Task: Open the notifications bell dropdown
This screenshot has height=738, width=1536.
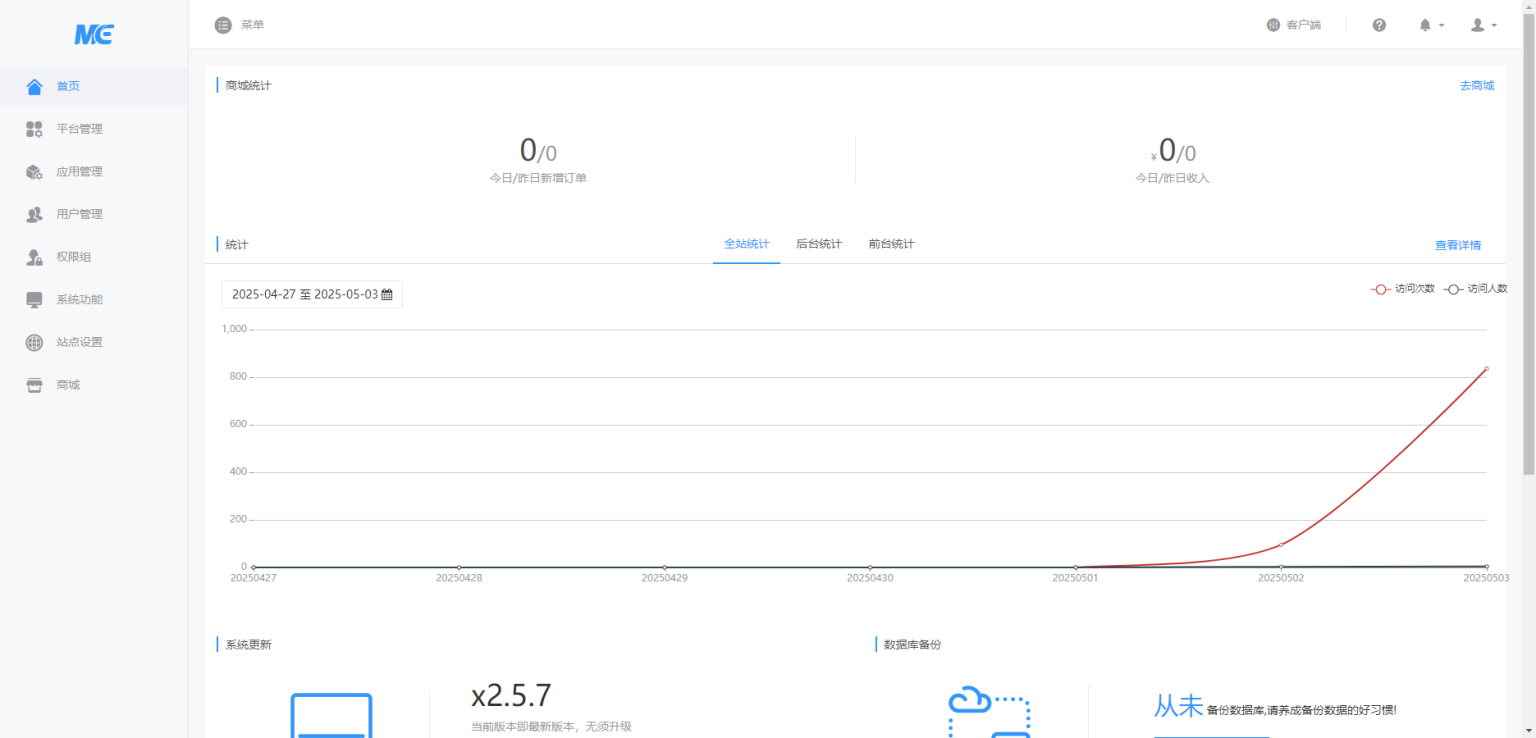Action: pos(1431,25)
